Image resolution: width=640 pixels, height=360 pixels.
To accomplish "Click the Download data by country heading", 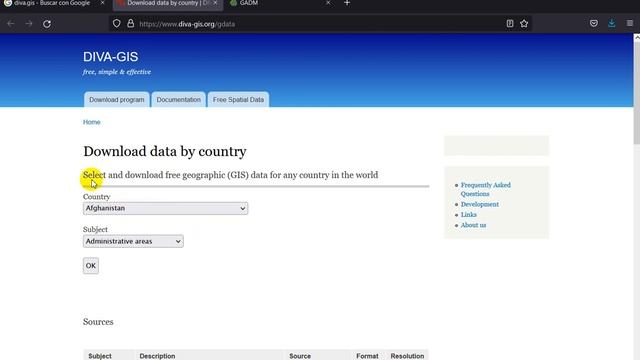I will [x=165, y=151].
